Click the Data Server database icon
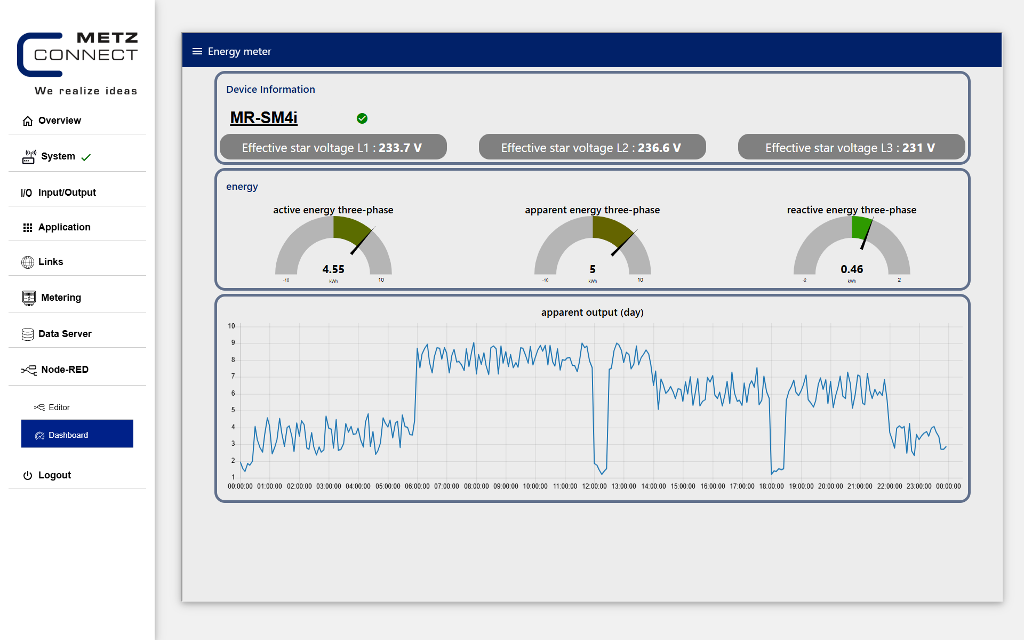1024x640 pixels. click(x=27, y=334)
